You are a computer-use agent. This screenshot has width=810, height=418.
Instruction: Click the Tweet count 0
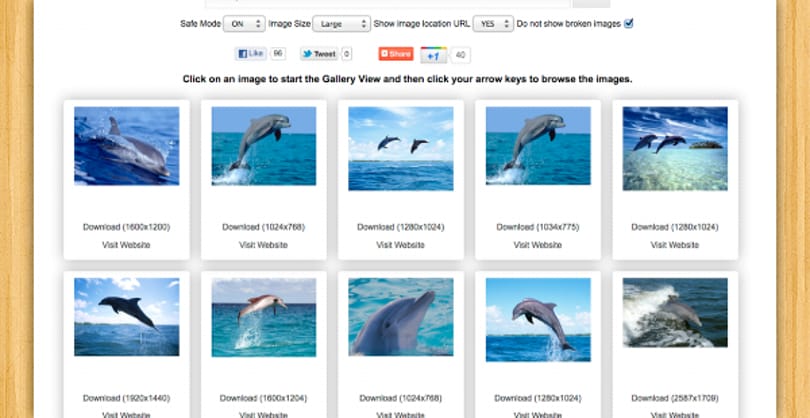click(347, 54)
